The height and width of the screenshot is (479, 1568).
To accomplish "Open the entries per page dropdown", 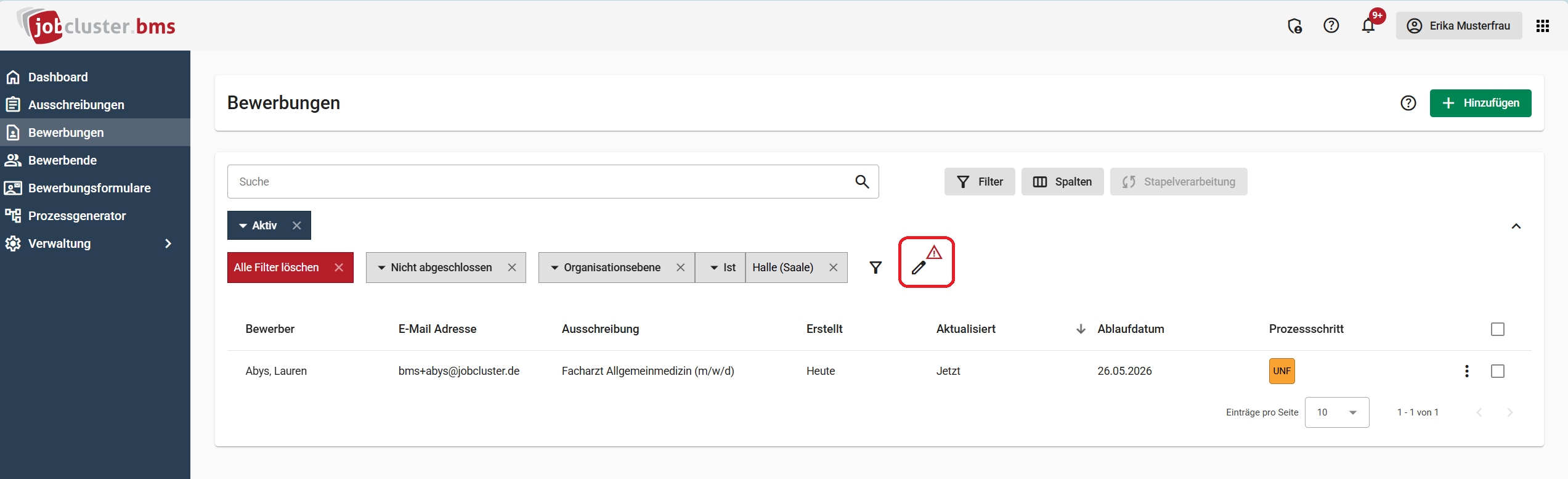I will [x=1336, y=412].
